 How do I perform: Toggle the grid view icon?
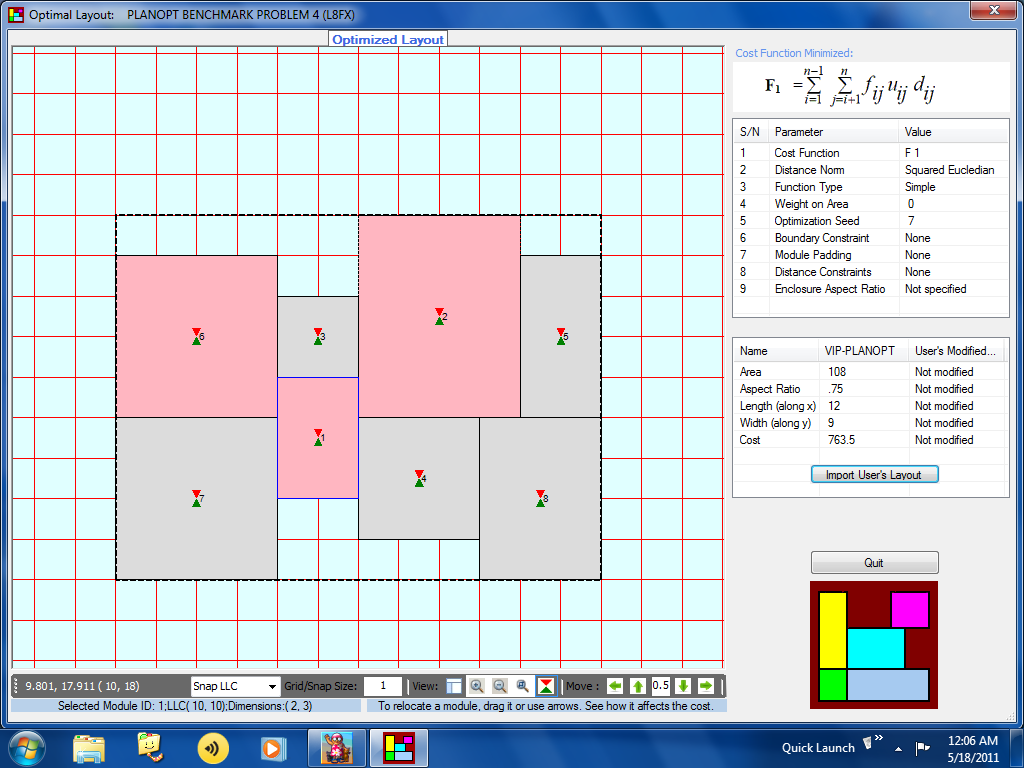click(454, 686)
